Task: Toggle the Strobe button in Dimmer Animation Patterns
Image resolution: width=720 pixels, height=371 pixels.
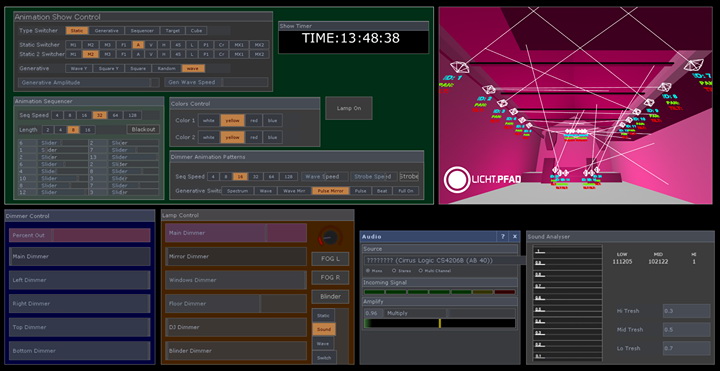Action: (x=409, y=177)
